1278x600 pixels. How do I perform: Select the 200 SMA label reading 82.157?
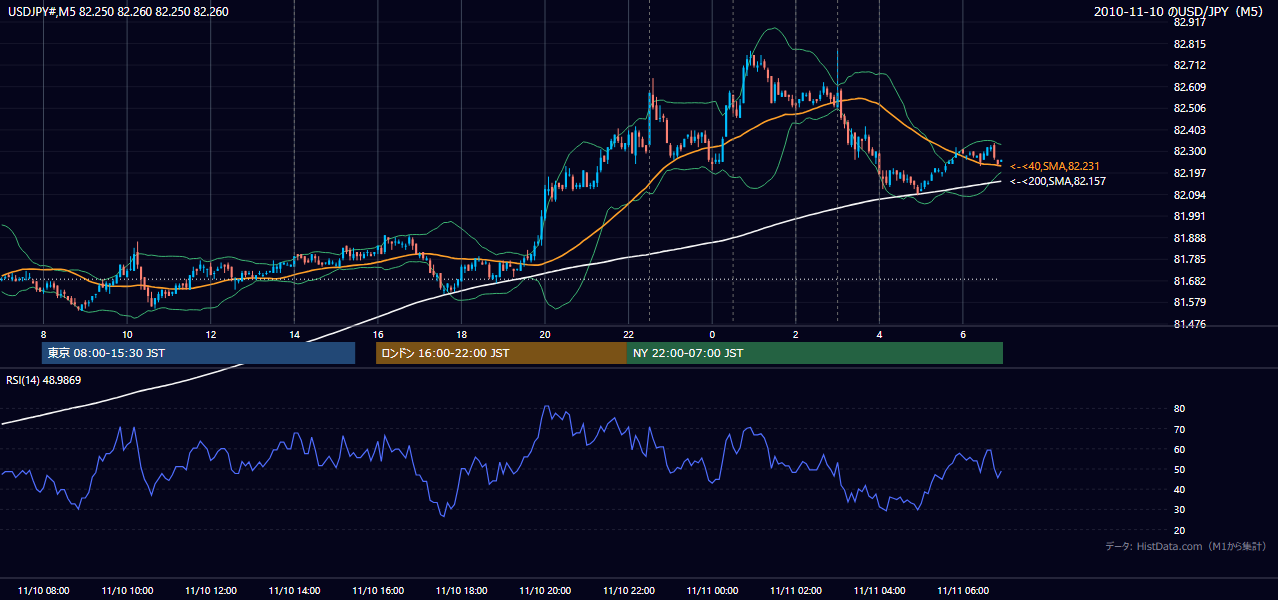(x=1057, y=182)
